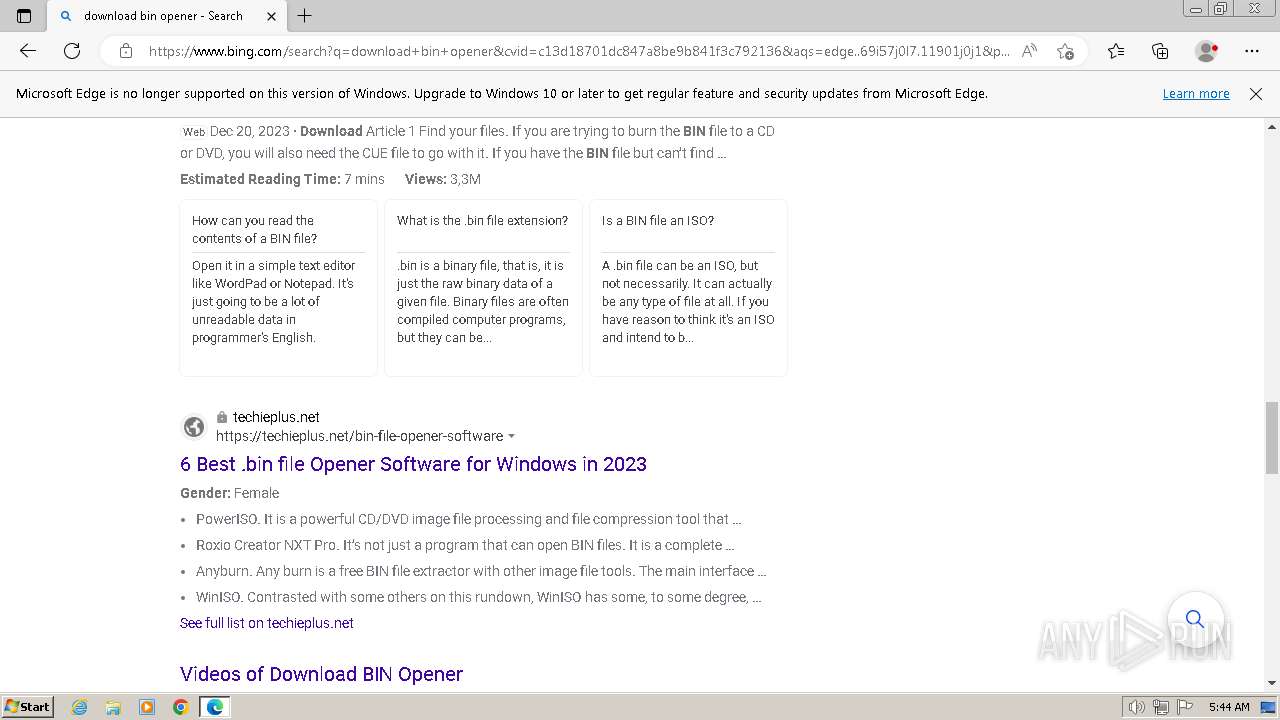
Task: Click the scrollbar up arrow
Action: [1272, 127]
